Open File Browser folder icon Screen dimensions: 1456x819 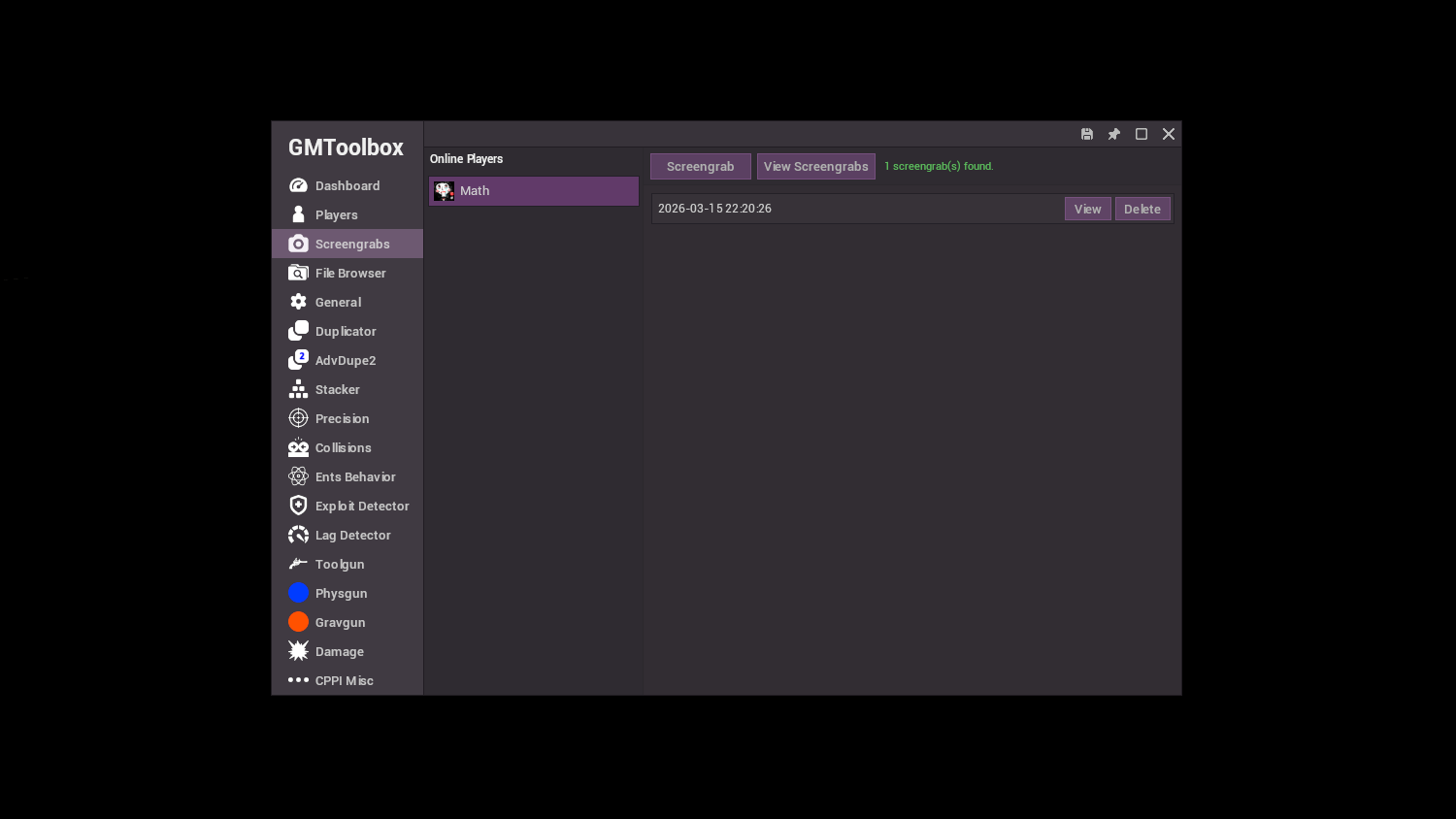tap(298, 273)
